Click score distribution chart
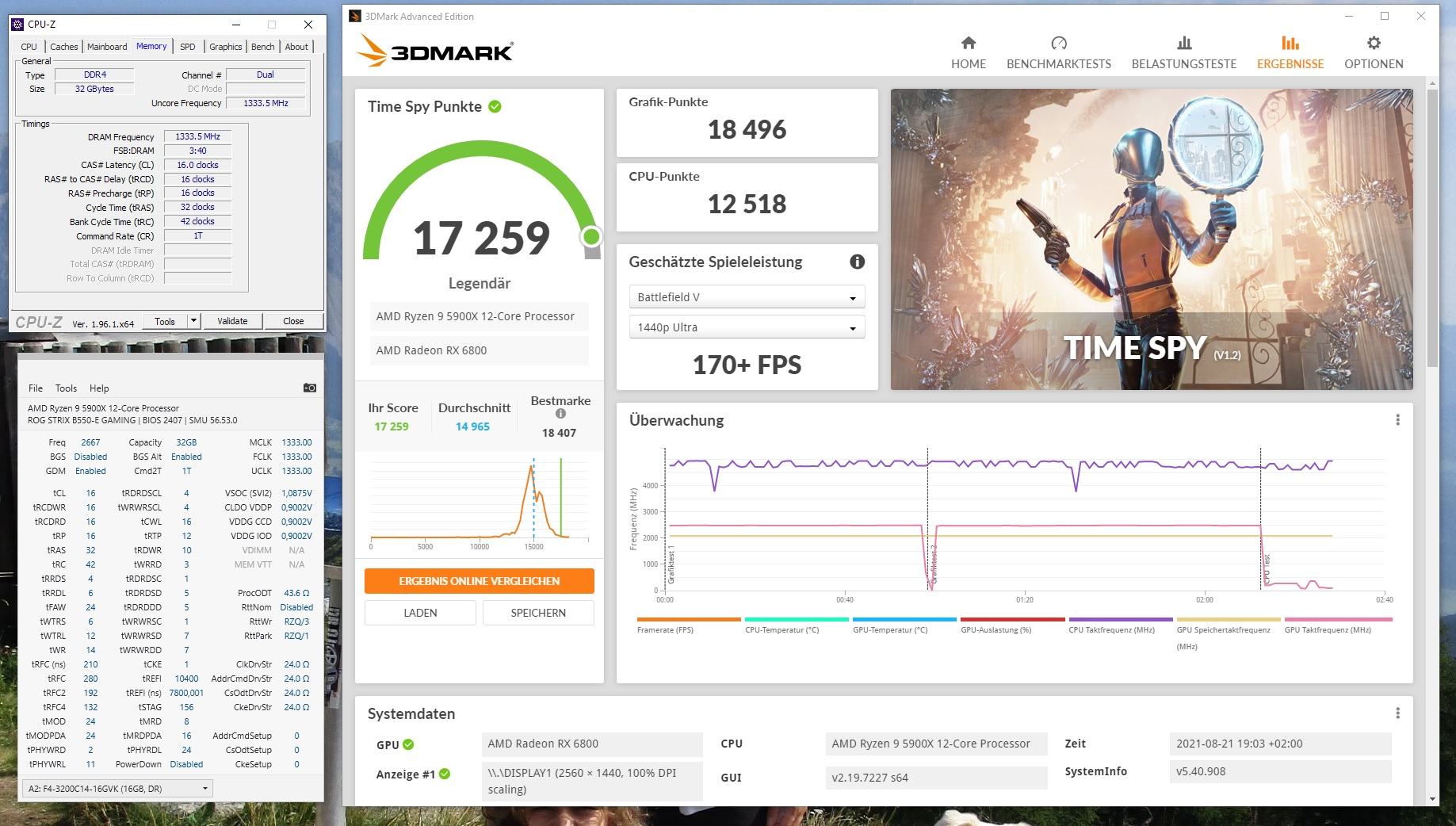The image size is (1456, 826). (x=479, y=503)
